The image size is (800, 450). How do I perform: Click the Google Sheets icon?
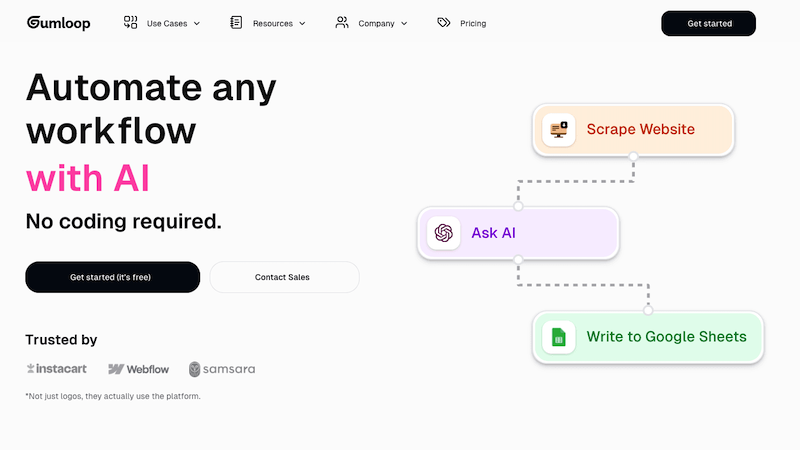(559, 337)
